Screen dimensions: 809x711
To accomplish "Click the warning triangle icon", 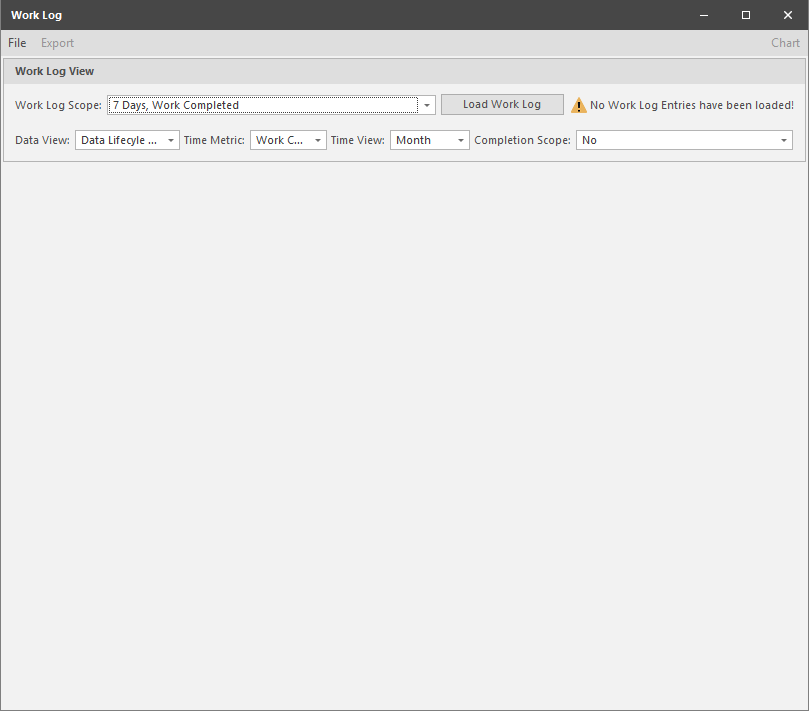I will point(578,105).
